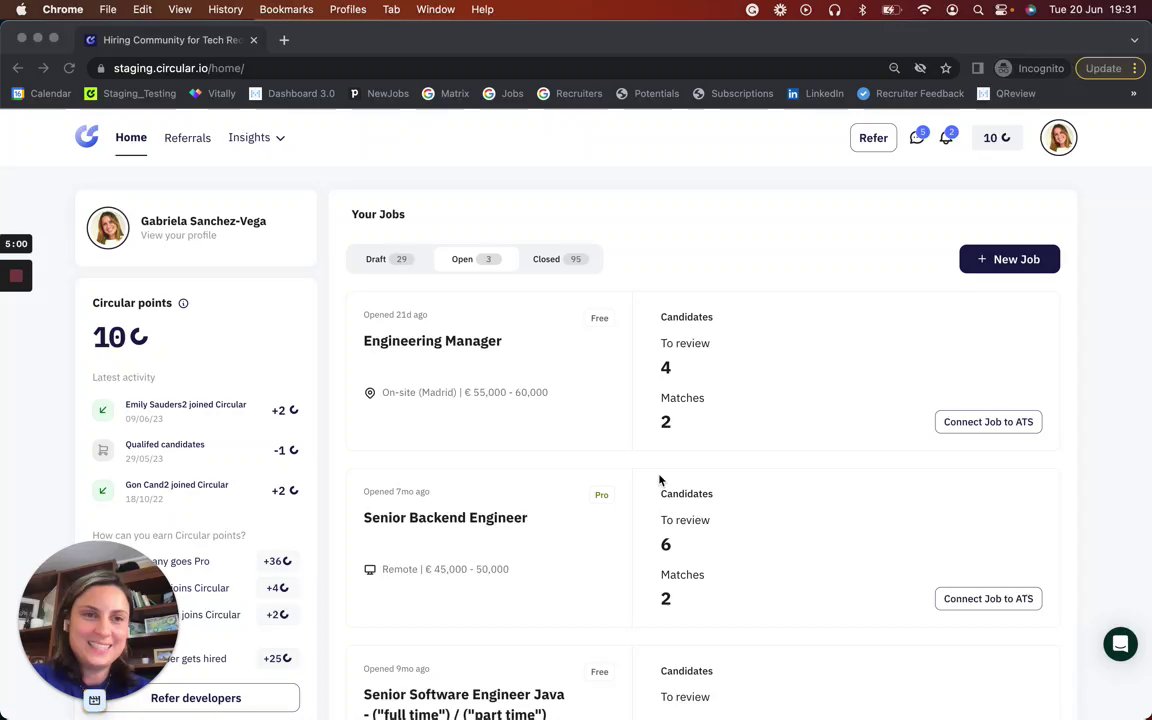This screenshot has width=1152, height=720.
Task: Click the Bluetooth menu bar icon
Action: (863, 10)
